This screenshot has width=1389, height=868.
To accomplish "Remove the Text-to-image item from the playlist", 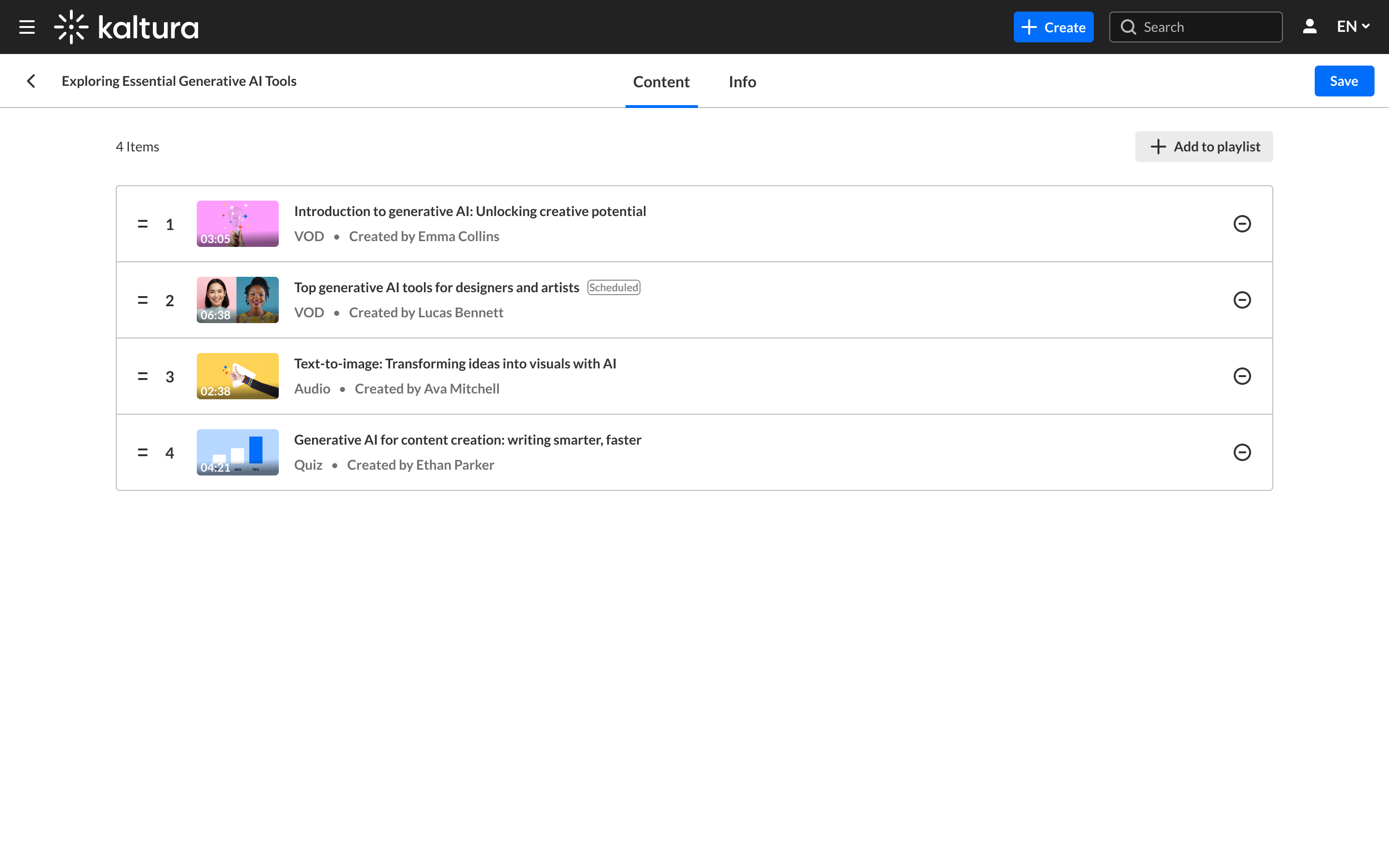I will pyautogui.click(x=1241, y=376).
